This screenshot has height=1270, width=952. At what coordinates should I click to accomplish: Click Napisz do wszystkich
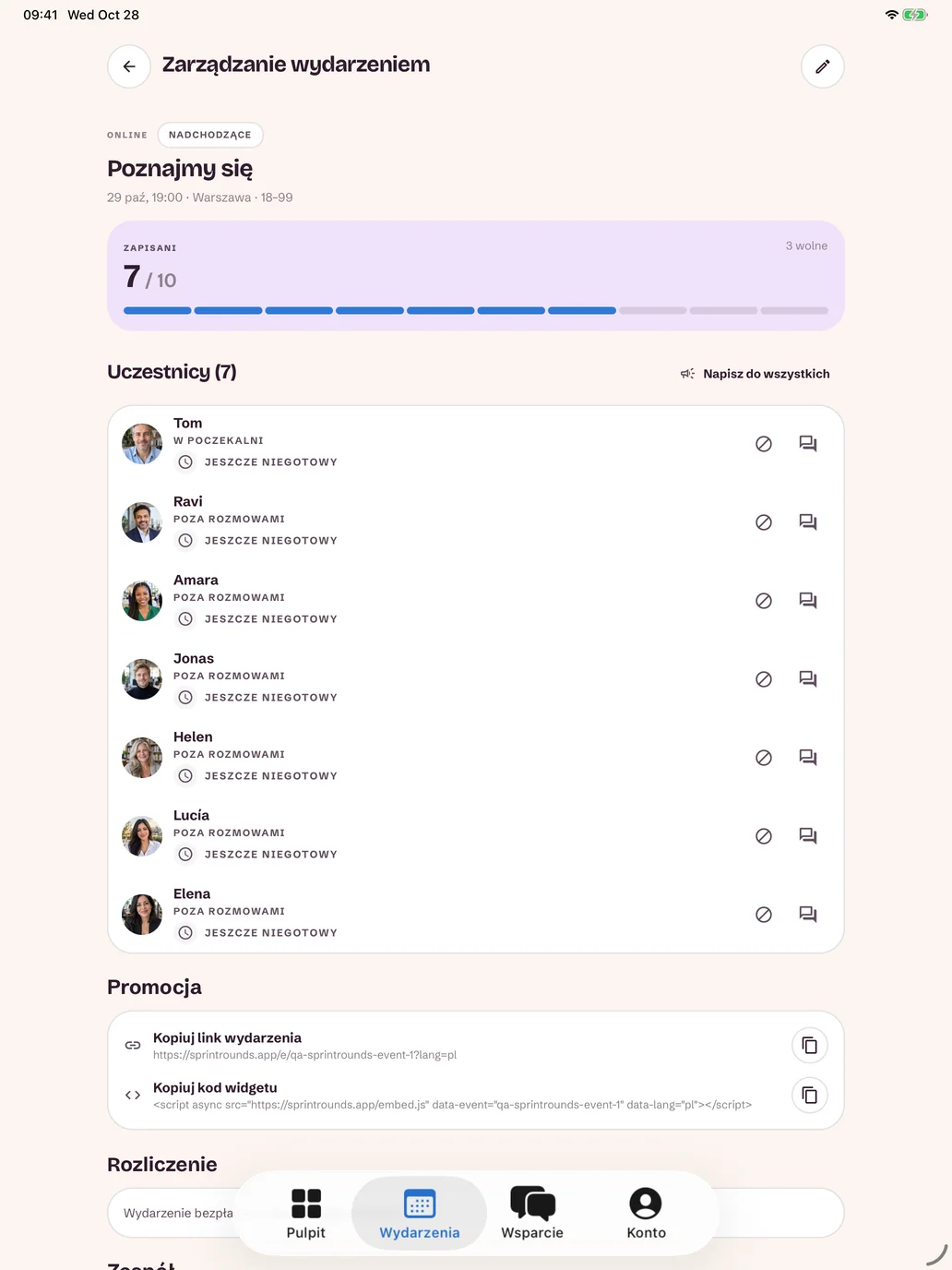[x=756, y=374]
